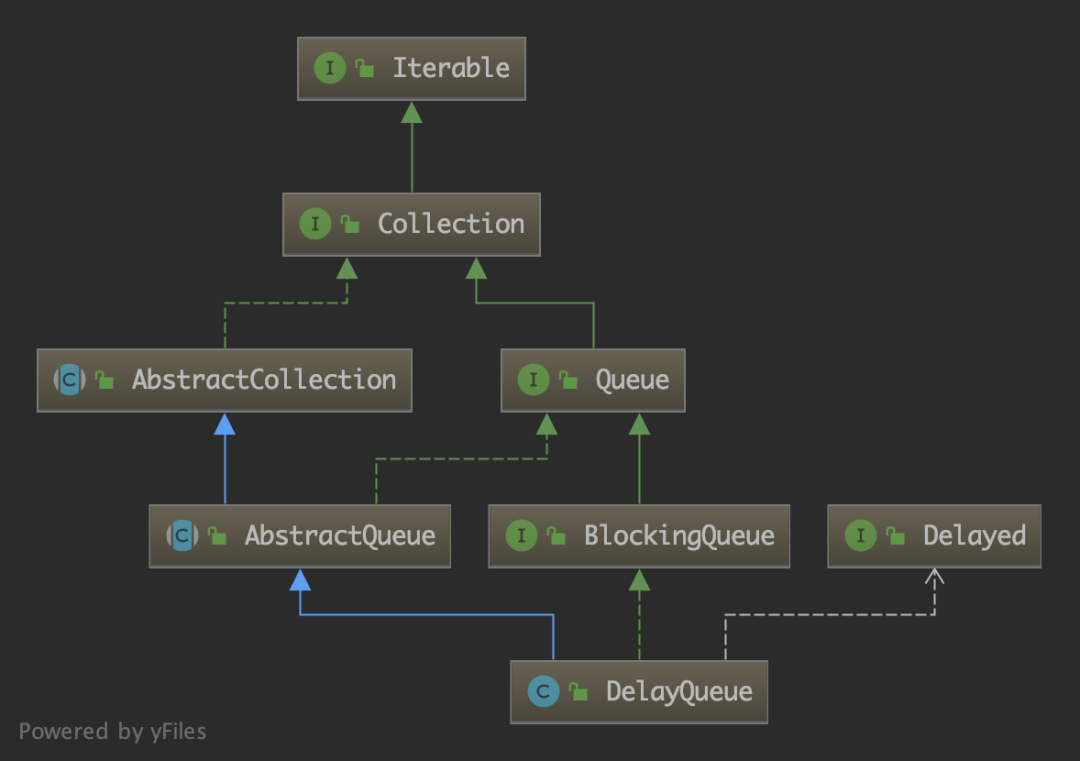
Task: Click the interface icon on BlockingQueue node
Action: pyautogui.click(x=521, y=535)
